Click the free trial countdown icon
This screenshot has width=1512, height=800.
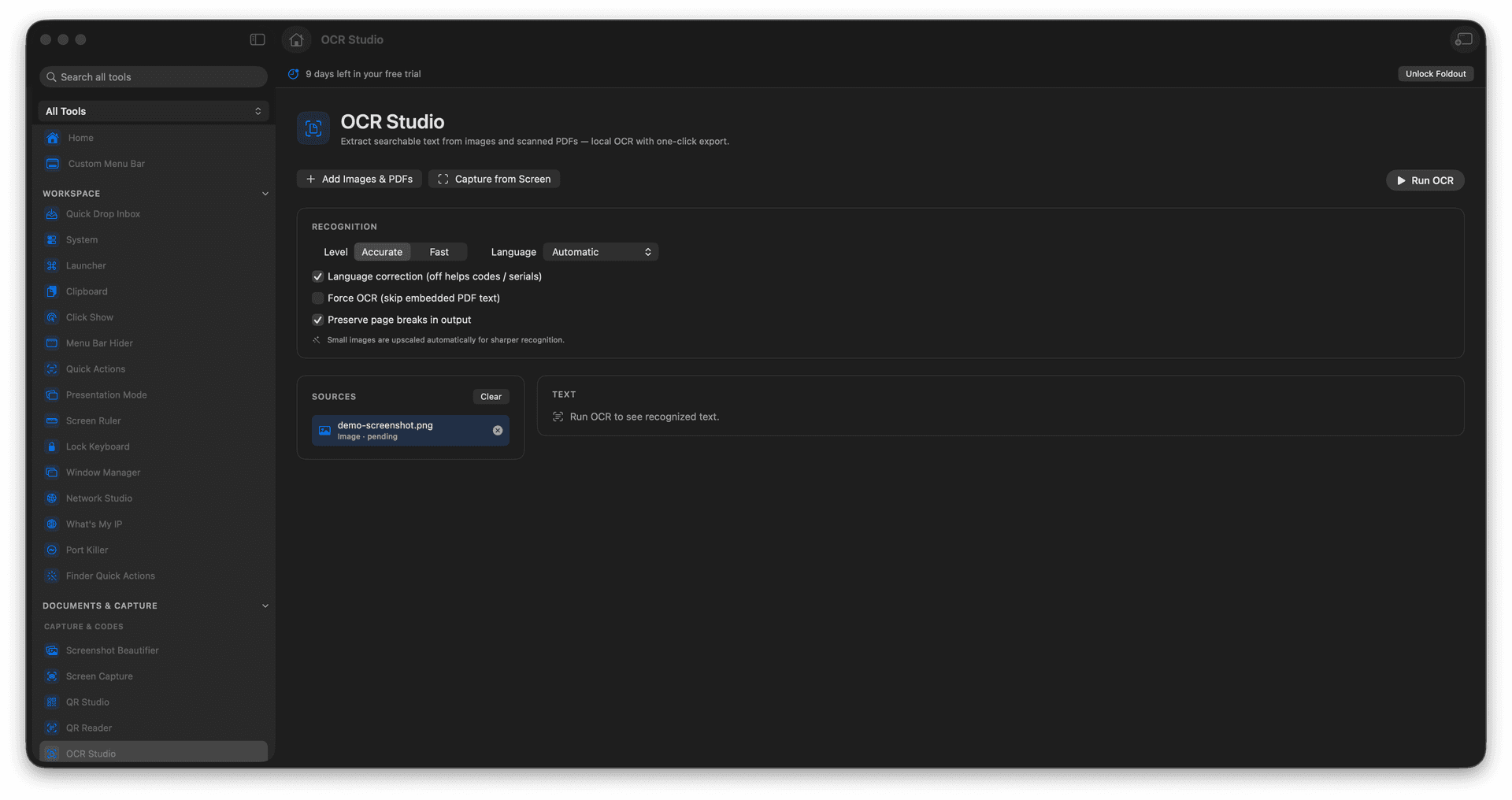294,74
